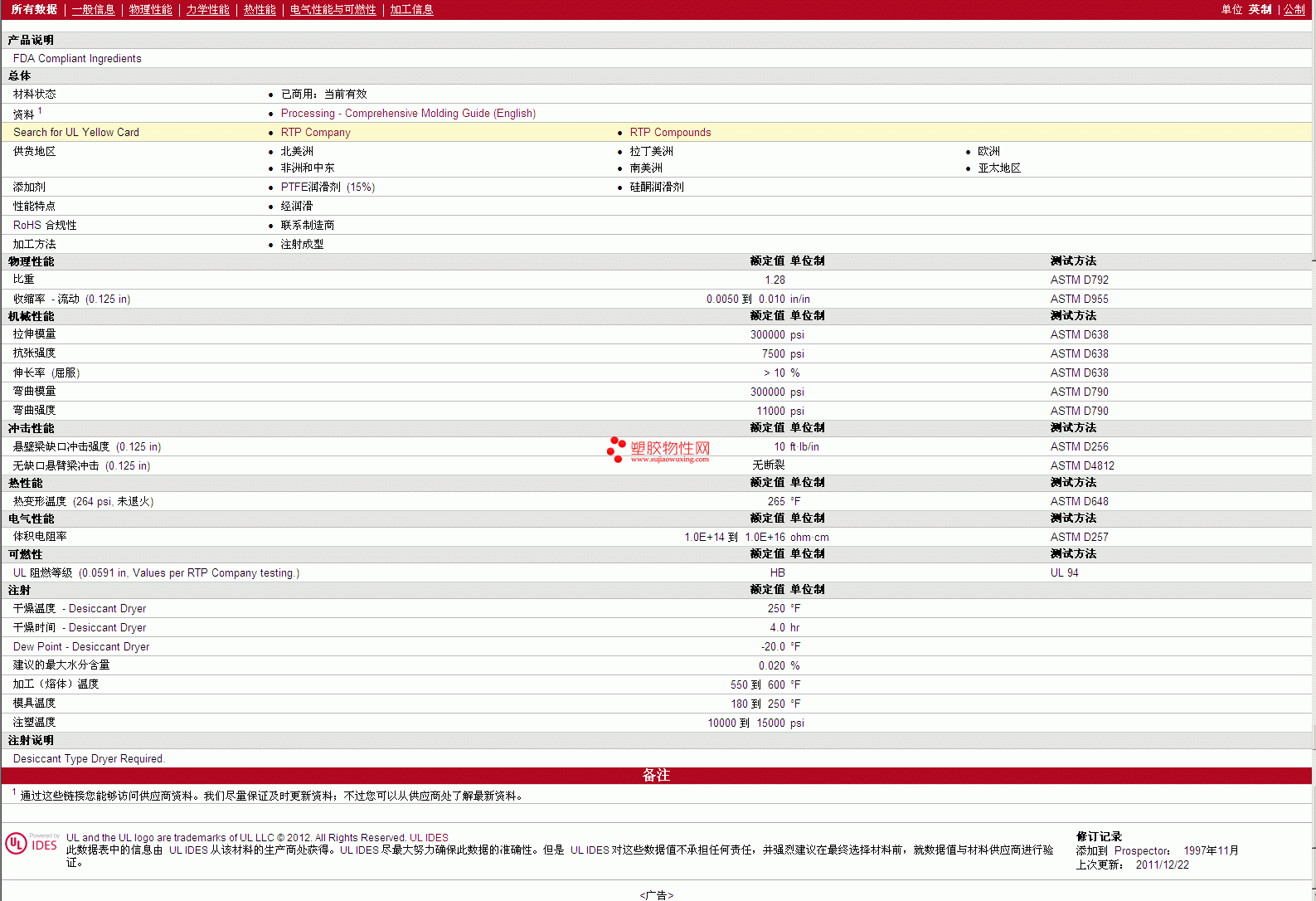Click the first UL IDES link in disclaimer
Screen dimensions: 1316x901
(188, 850)
